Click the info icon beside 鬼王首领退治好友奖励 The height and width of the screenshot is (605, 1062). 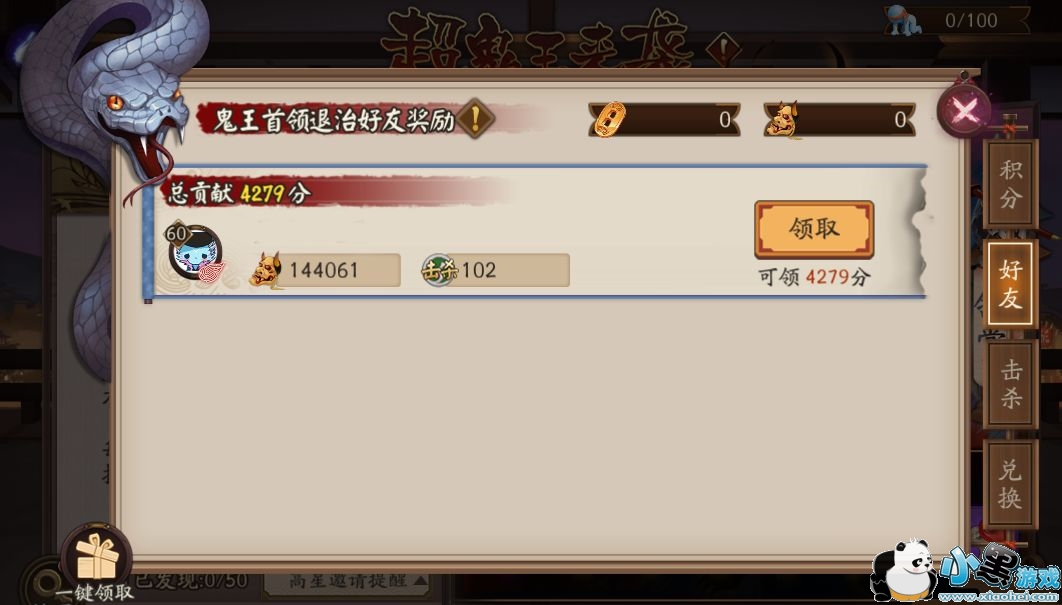475,119
